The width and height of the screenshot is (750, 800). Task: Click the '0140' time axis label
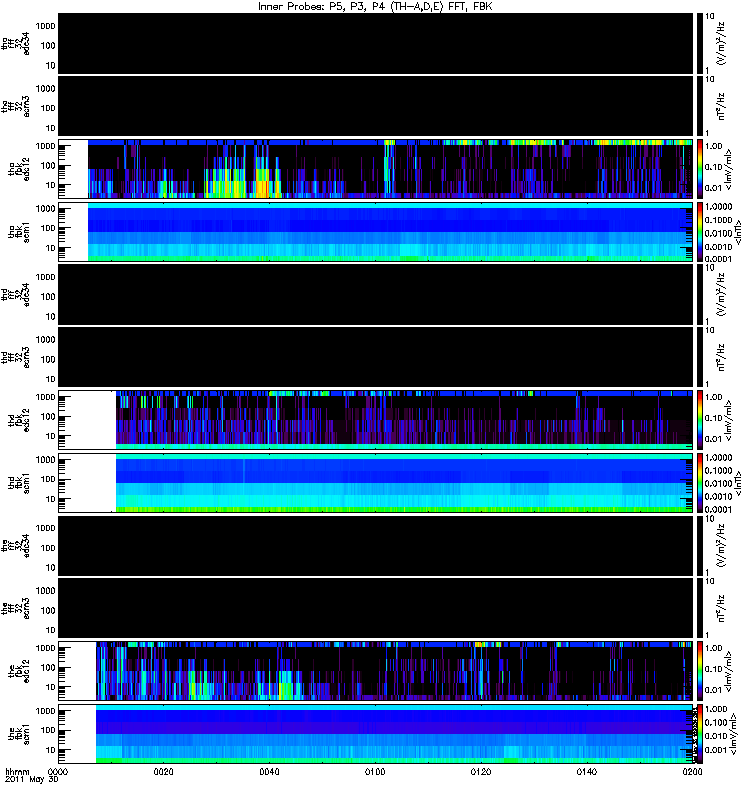tap(587, 771)
